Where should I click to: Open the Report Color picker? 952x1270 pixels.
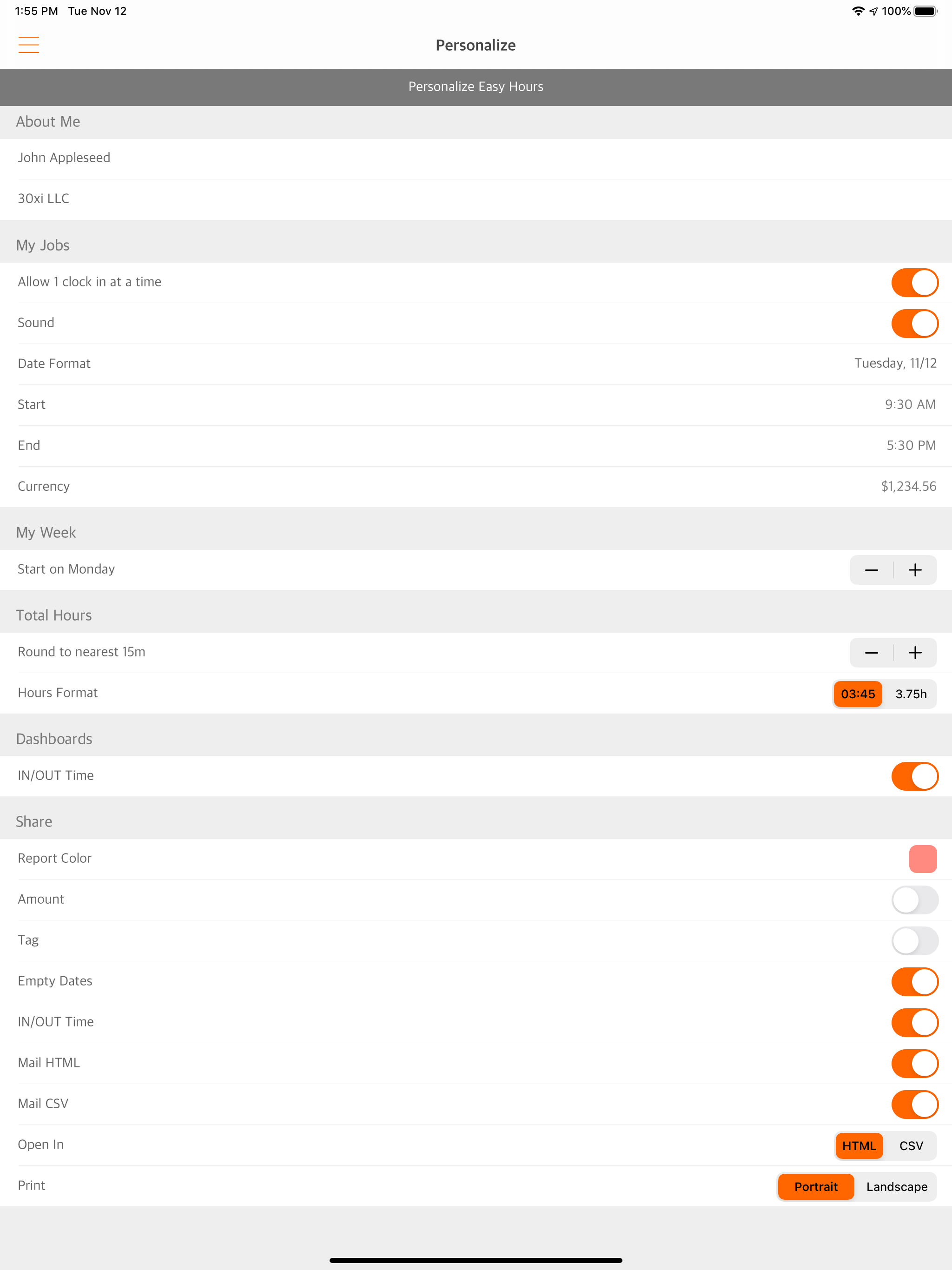click(x=922, y=858)
